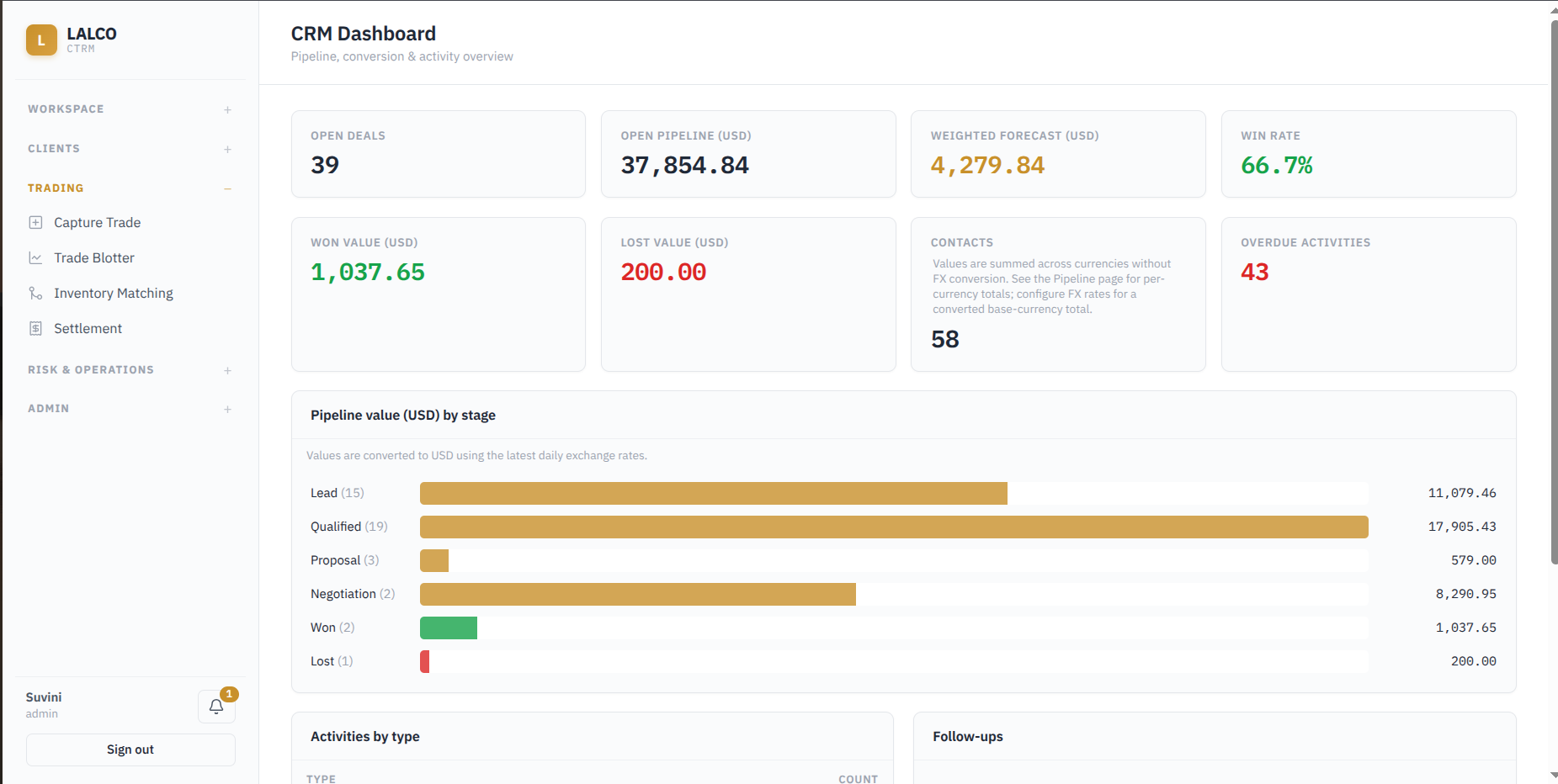Click the Proposal amount 579.00
The image size is (1558, 784).
coord(1474,560)
